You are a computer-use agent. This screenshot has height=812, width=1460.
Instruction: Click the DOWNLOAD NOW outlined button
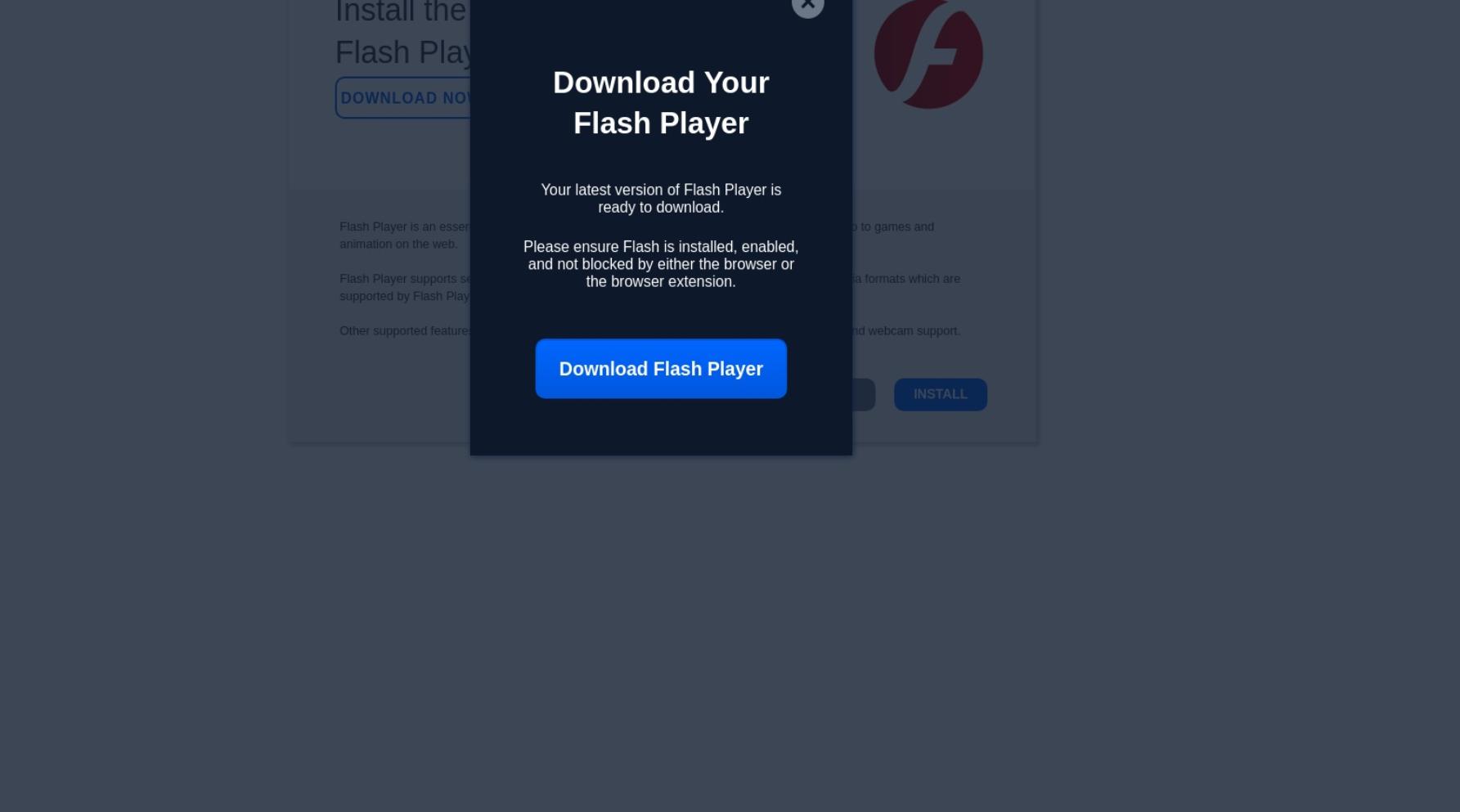point(403,98)
